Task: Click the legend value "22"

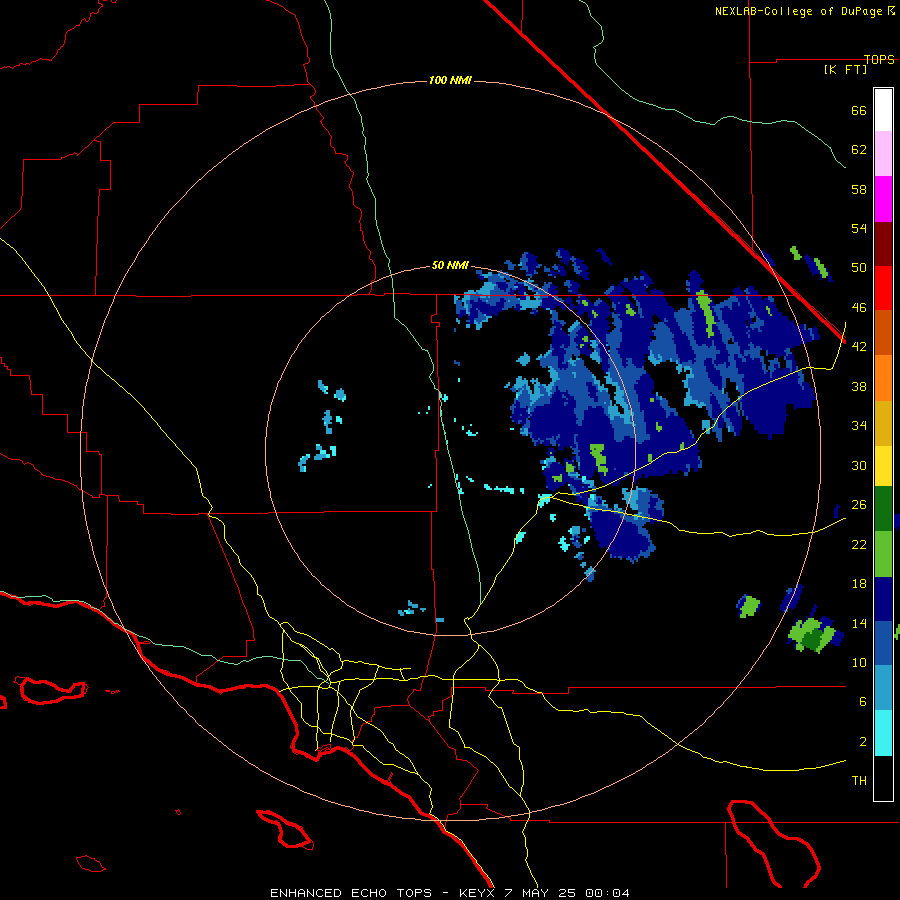Action: [859, 544]
